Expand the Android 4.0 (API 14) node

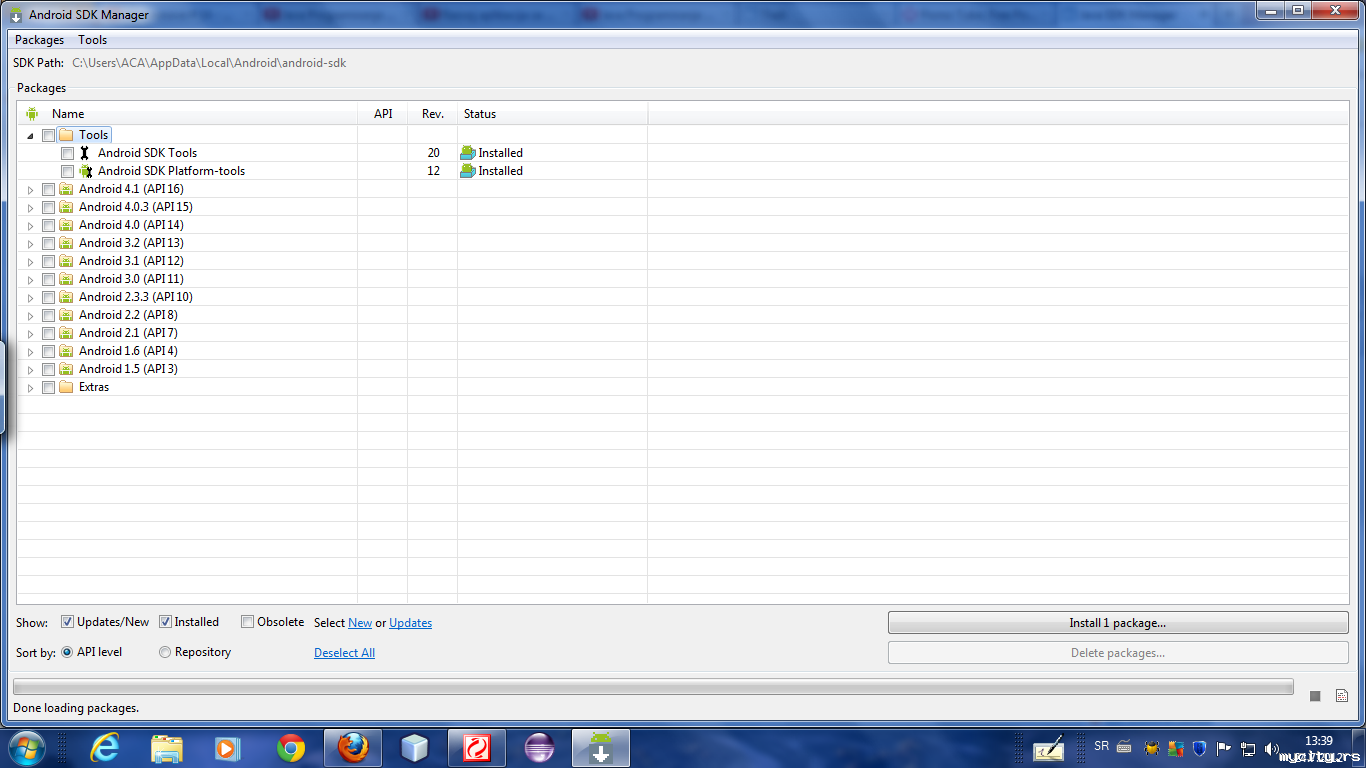pyautogui.click(x=30, y=226)
